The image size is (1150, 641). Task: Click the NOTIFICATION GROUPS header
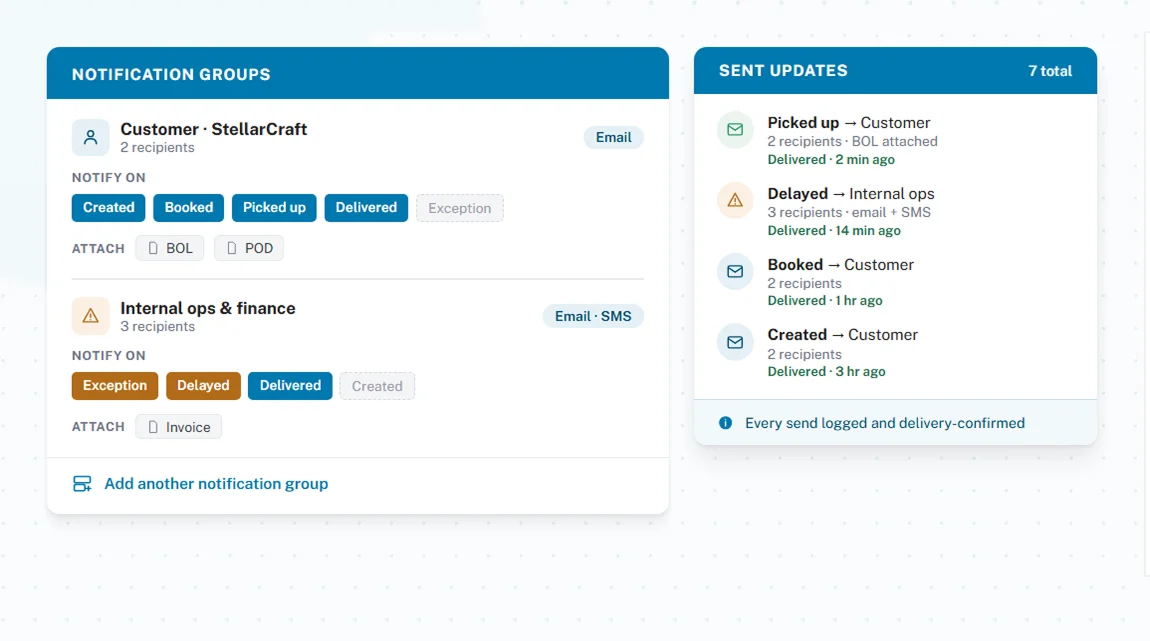pos(171,74)
